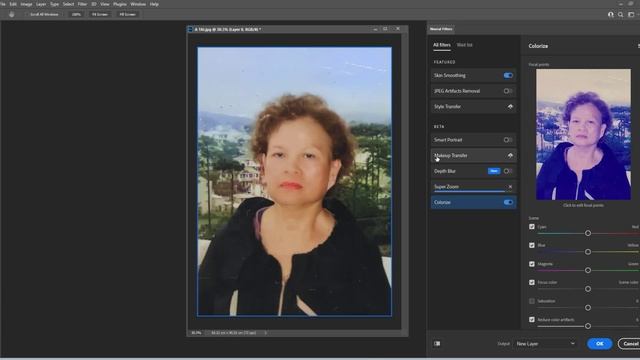Image resolution: width=640 pixels, height=360 pixels.
Task: Click the preview toggle icon at panel bottom-left
Action: (x=437, y=344)
